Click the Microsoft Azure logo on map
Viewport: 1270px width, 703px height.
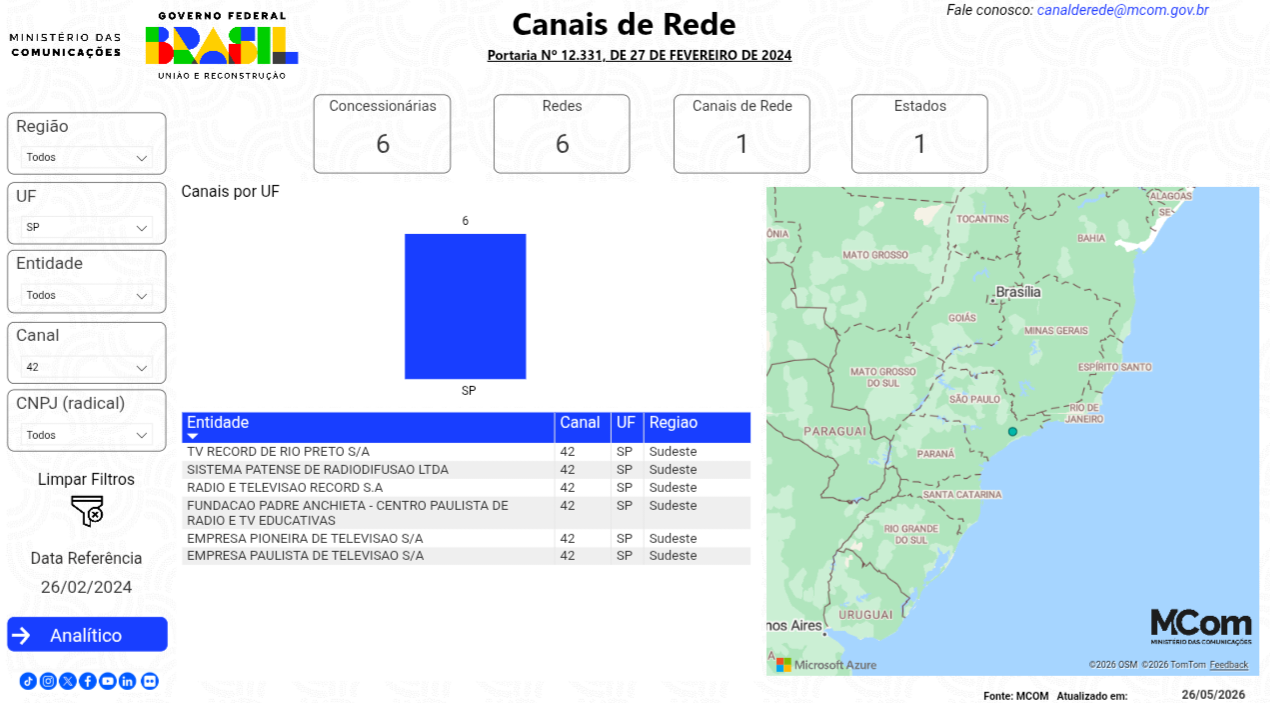click(826, 665)
